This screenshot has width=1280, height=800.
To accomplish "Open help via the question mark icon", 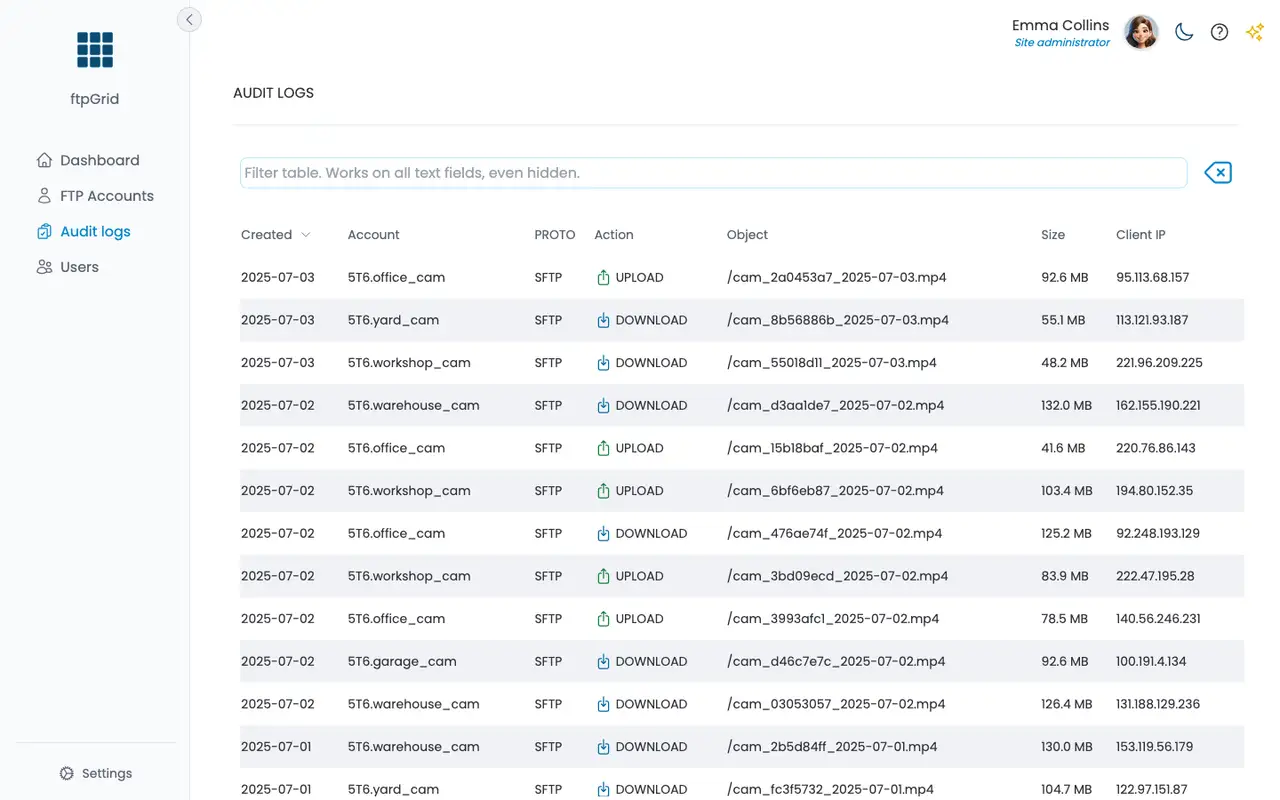I will 1219,32.
